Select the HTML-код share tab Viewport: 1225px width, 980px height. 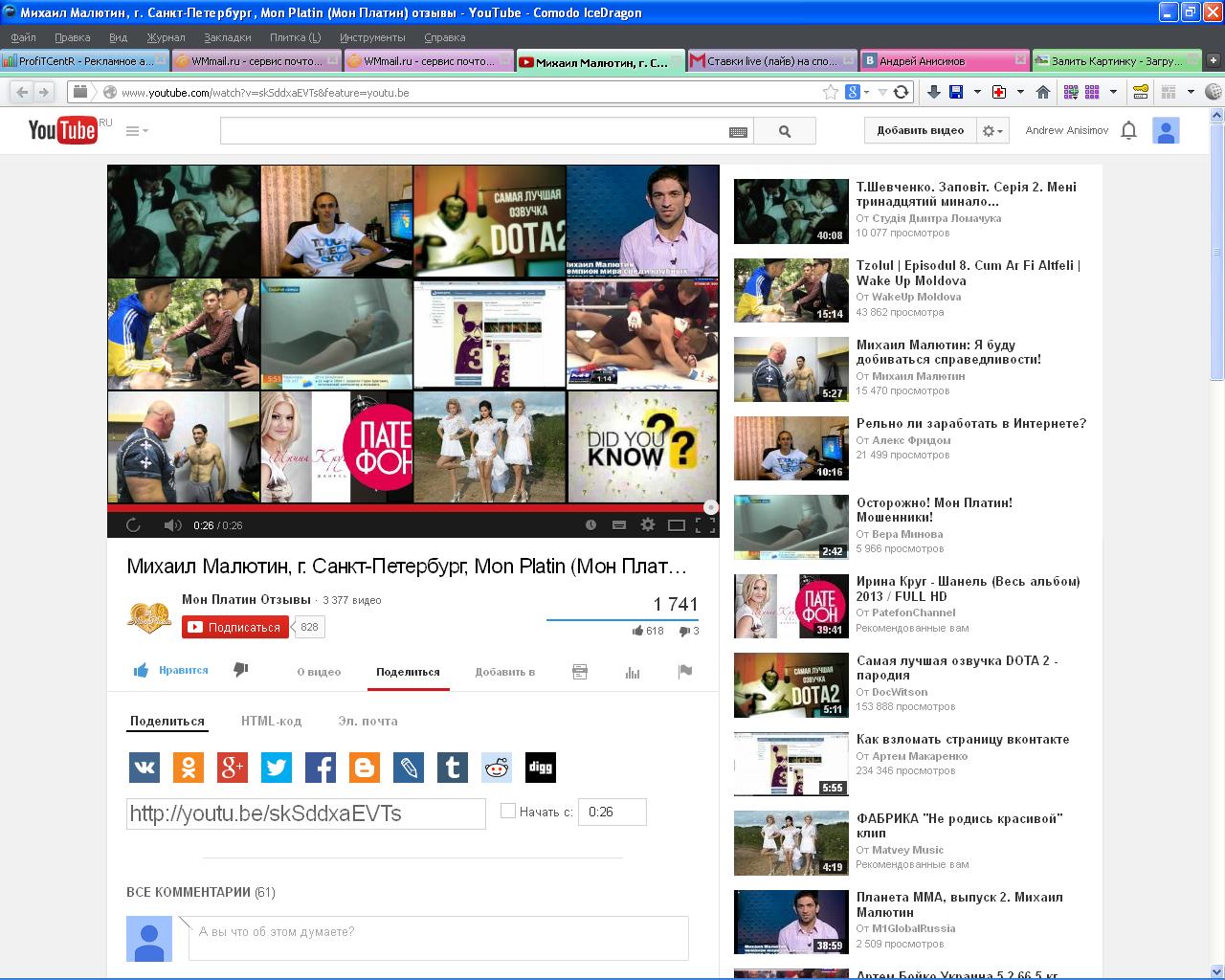tap(271, 721)
